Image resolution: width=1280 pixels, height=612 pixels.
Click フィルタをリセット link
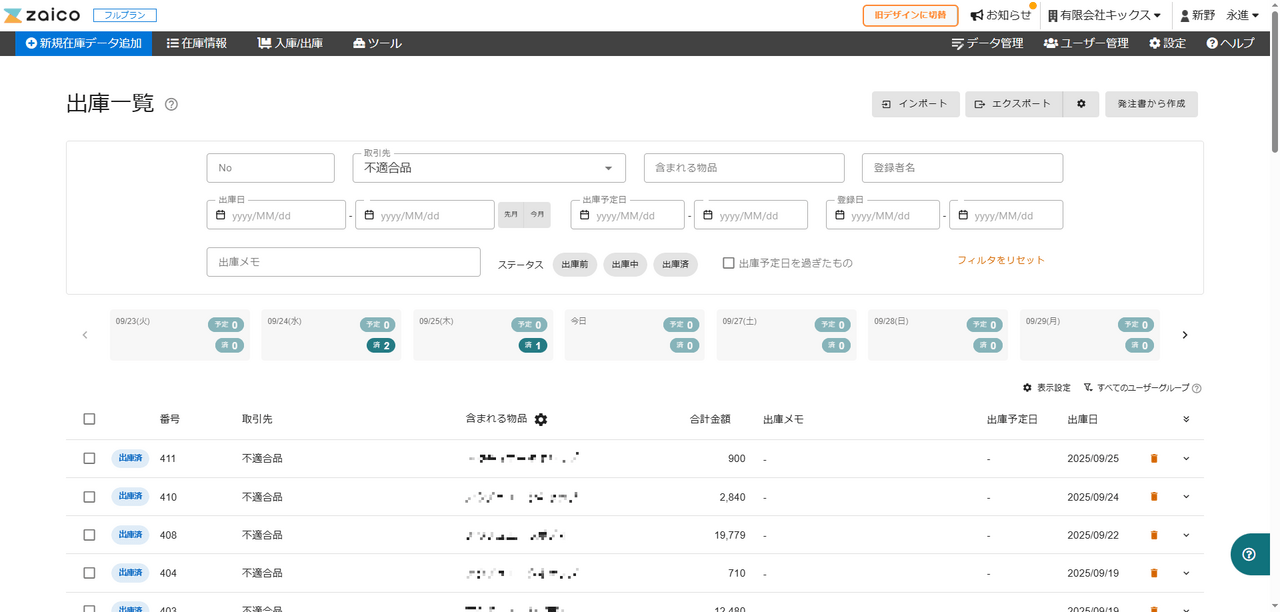(1000, 260)
